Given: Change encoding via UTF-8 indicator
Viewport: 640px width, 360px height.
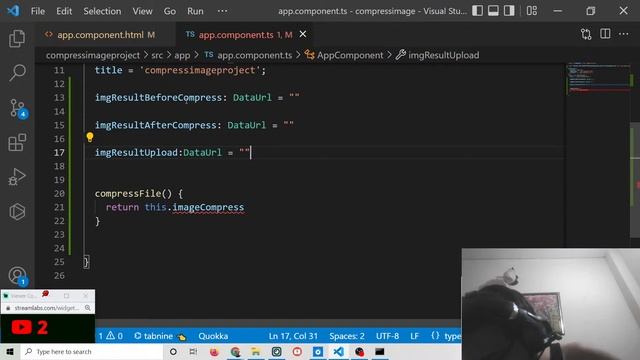Looking at the screenshot, I should point(387,336).
